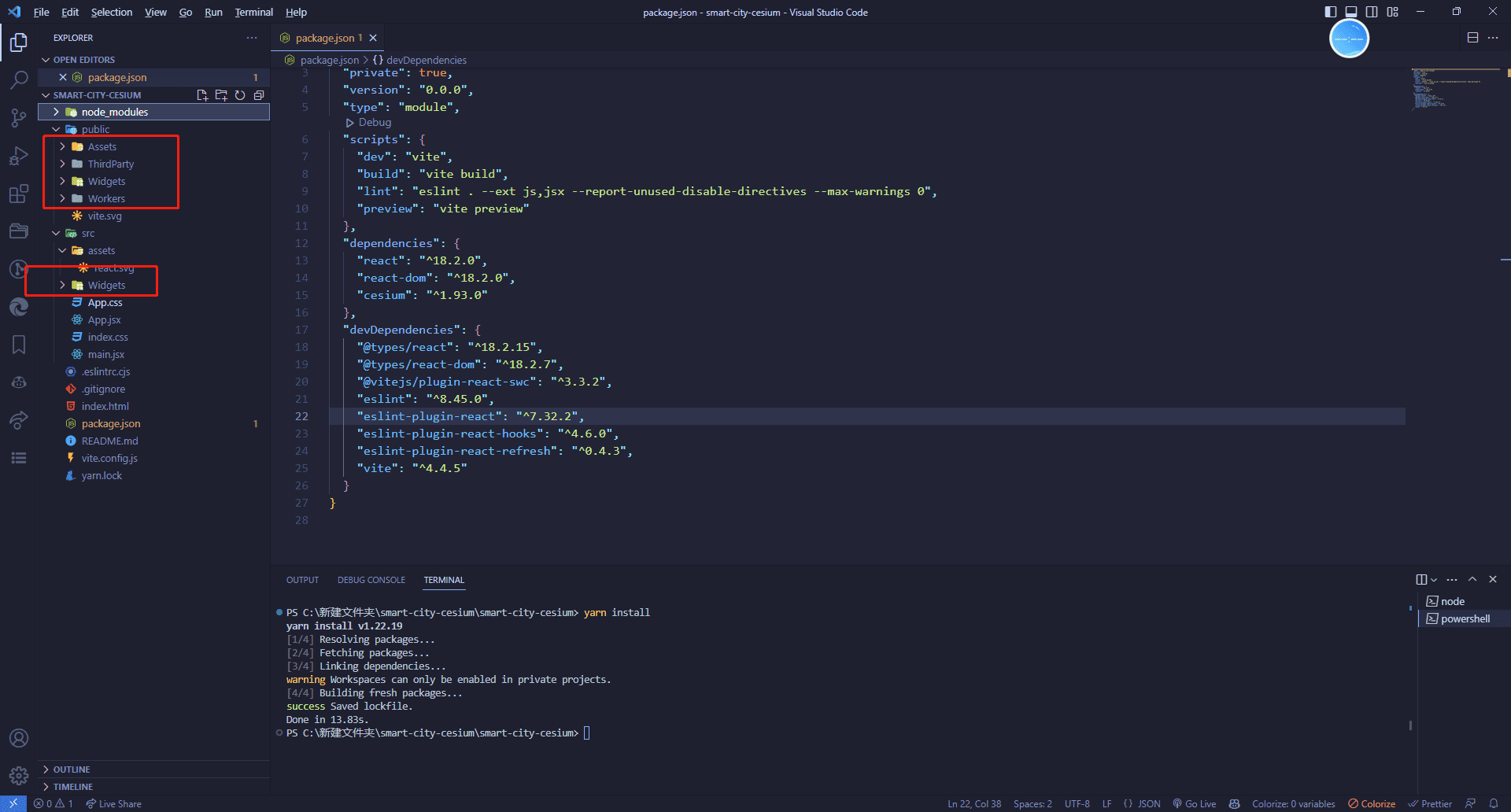
Task: Select the node terminal instance
Action: 1464,601
